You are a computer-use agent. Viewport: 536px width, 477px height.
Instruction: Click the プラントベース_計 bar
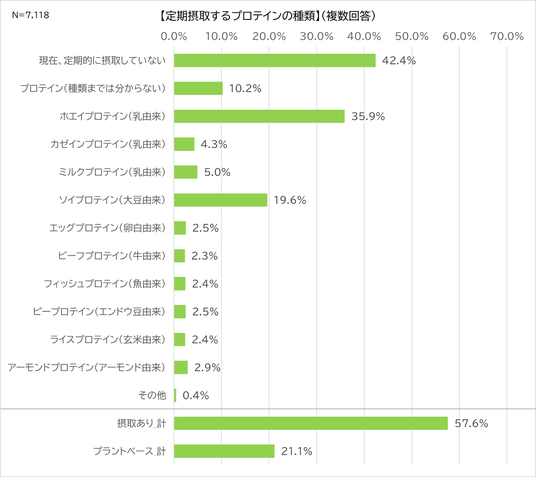tap(224, 451)
